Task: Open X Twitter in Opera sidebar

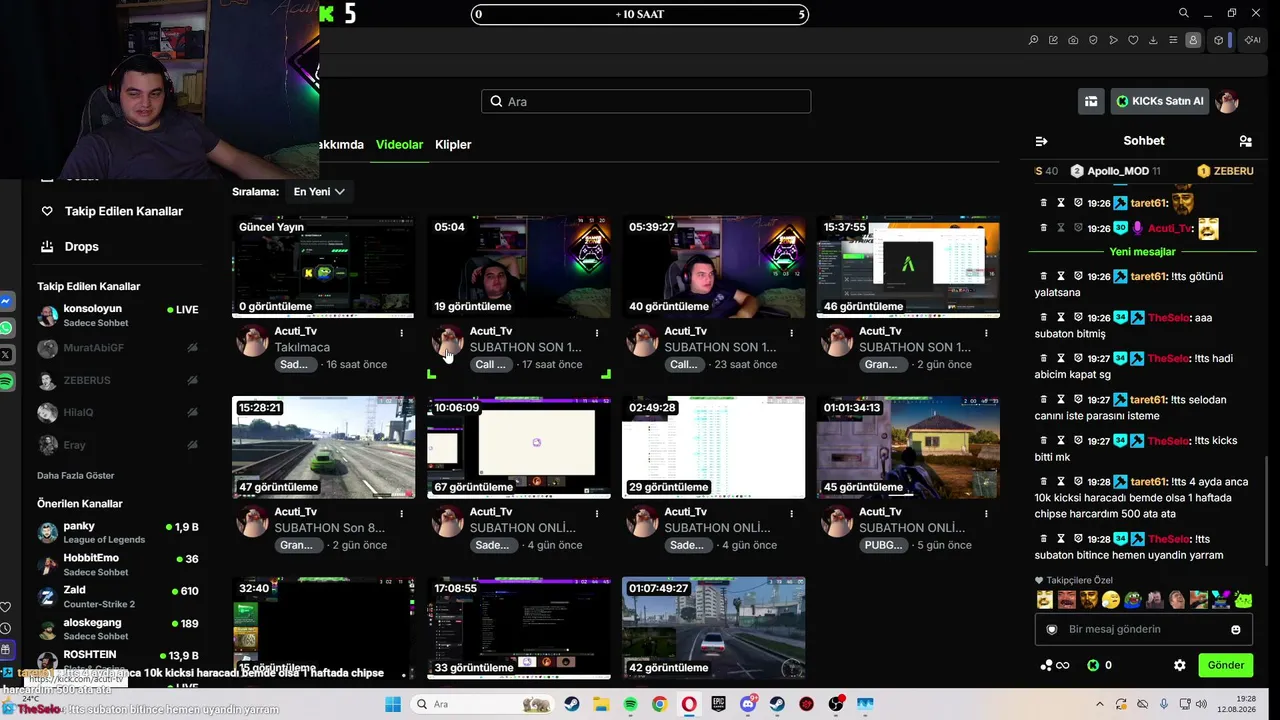Action: [6, 355]
